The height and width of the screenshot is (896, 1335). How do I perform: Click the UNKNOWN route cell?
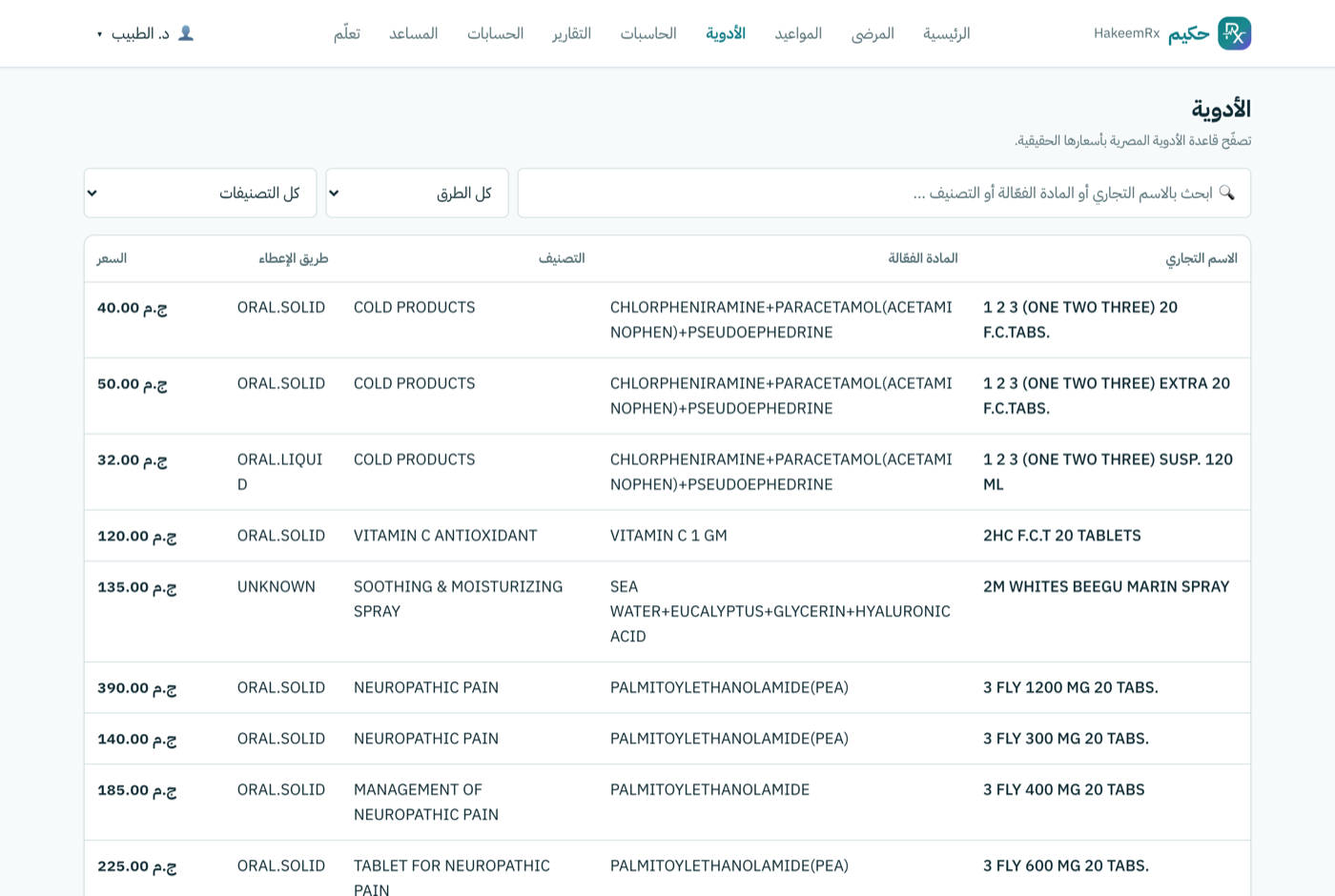click(x=276, y=587)
